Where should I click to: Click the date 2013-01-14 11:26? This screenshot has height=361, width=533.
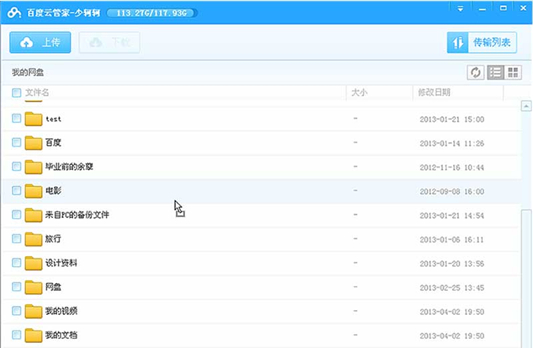[452, 143]
